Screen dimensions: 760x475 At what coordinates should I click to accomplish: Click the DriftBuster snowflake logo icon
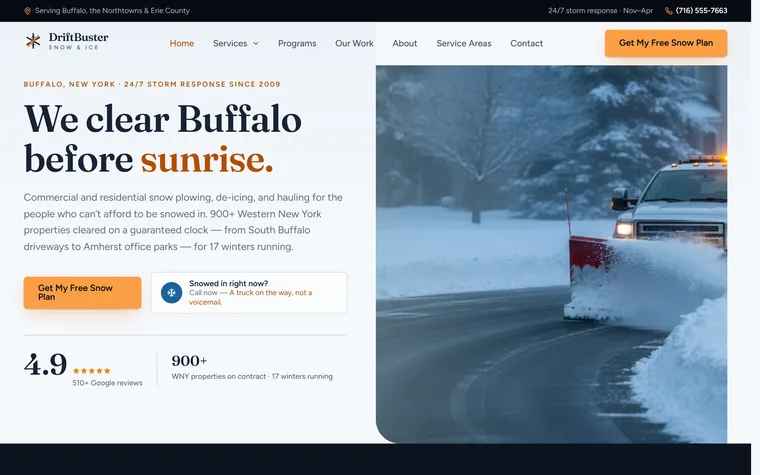(33, 41)
